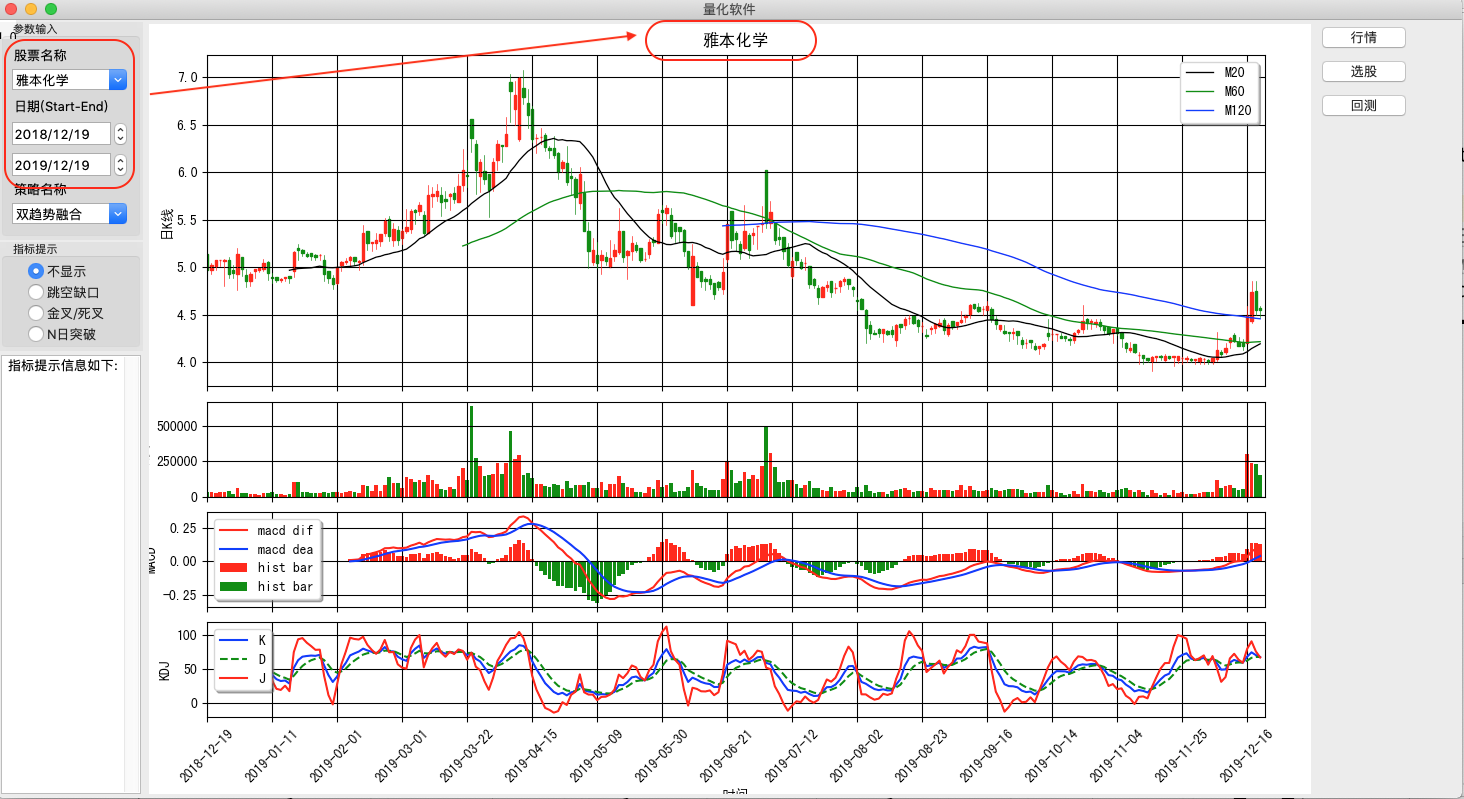Select the 金叉/死叉 radio button
Image resolution: width=1464 pixels, height=799 pixels.
coord(64,313)
